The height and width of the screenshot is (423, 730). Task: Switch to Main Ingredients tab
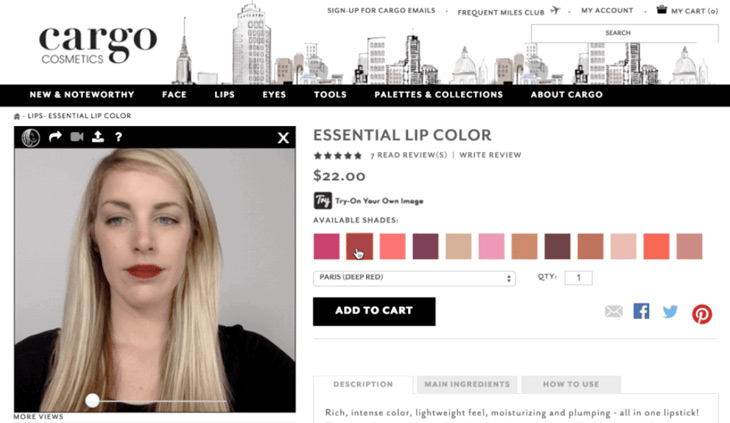tap(467, 384)
